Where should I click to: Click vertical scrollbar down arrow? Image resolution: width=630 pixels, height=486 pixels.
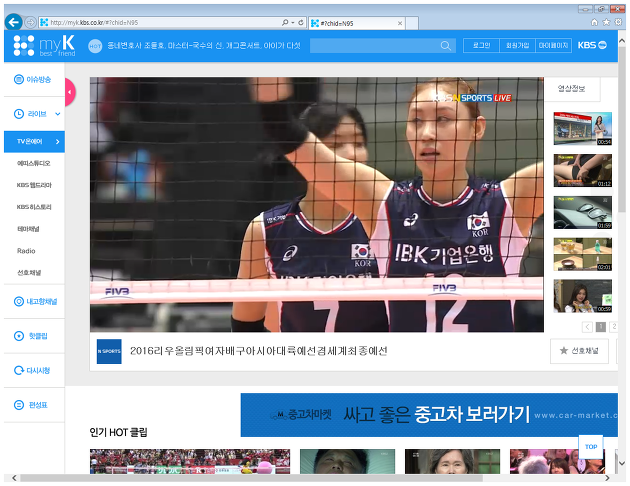(x=622, y=463)
